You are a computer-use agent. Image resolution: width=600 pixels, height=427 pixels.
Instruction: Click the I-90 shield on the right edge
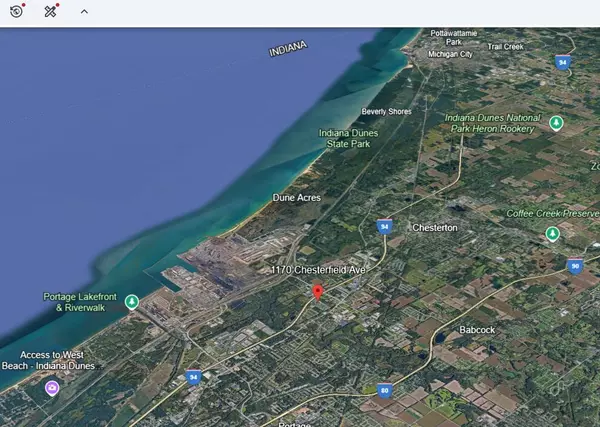pyautogui.click(x=574, y=266)
